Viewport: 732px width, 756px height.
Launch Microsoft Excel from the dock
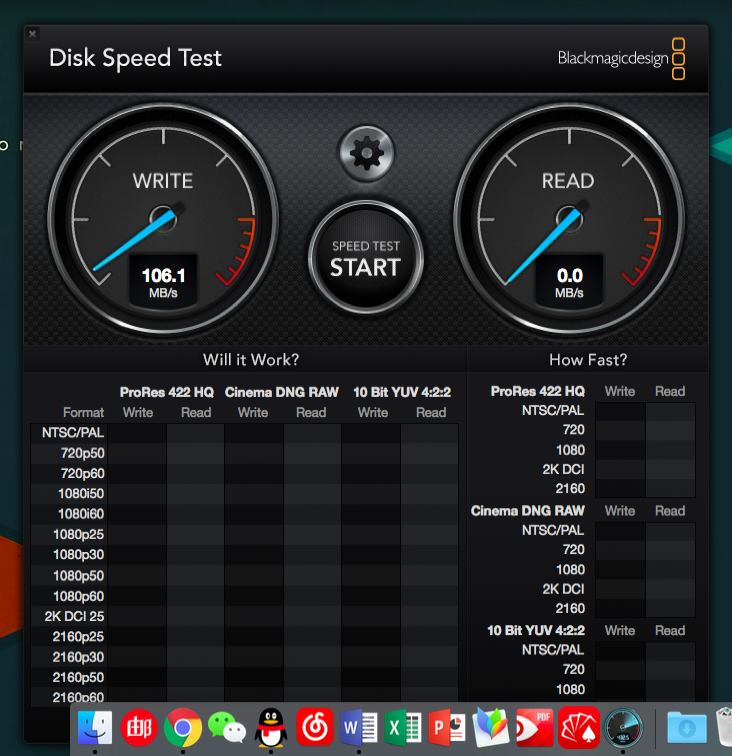[x=403, y=728]
